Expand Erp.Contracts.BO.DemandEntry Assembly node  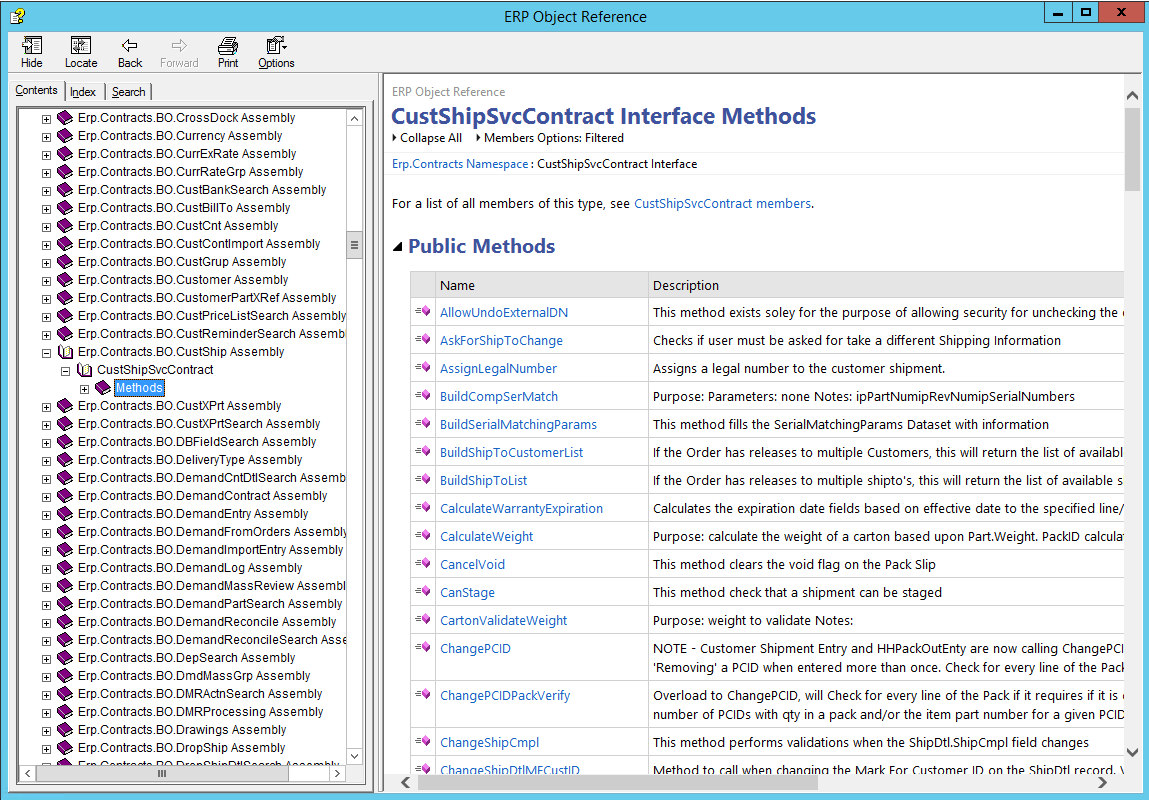46,515
